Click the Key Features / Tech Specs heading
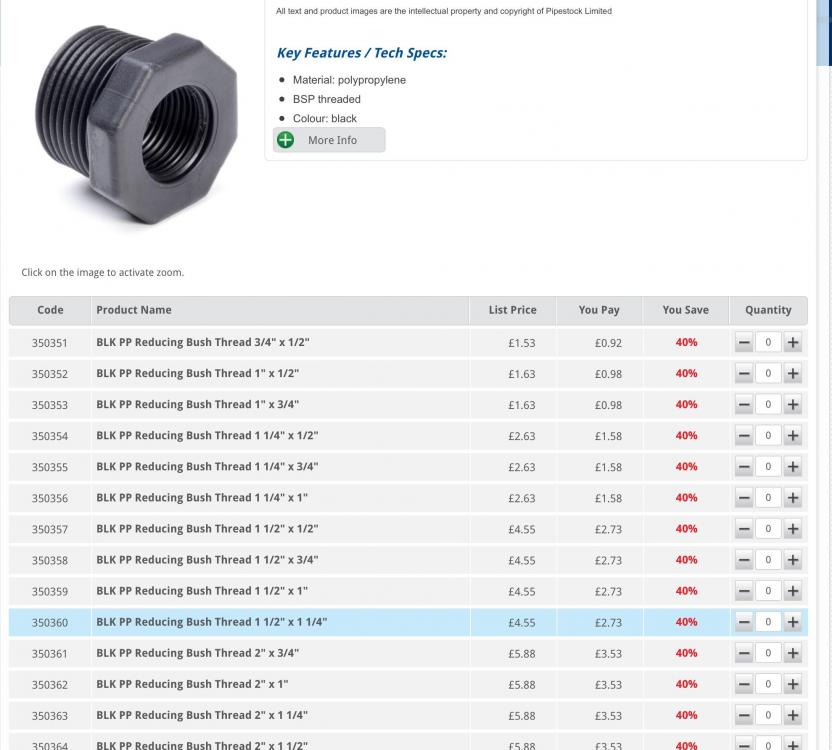Screen dimensions: 832x750 coord(362,53)
